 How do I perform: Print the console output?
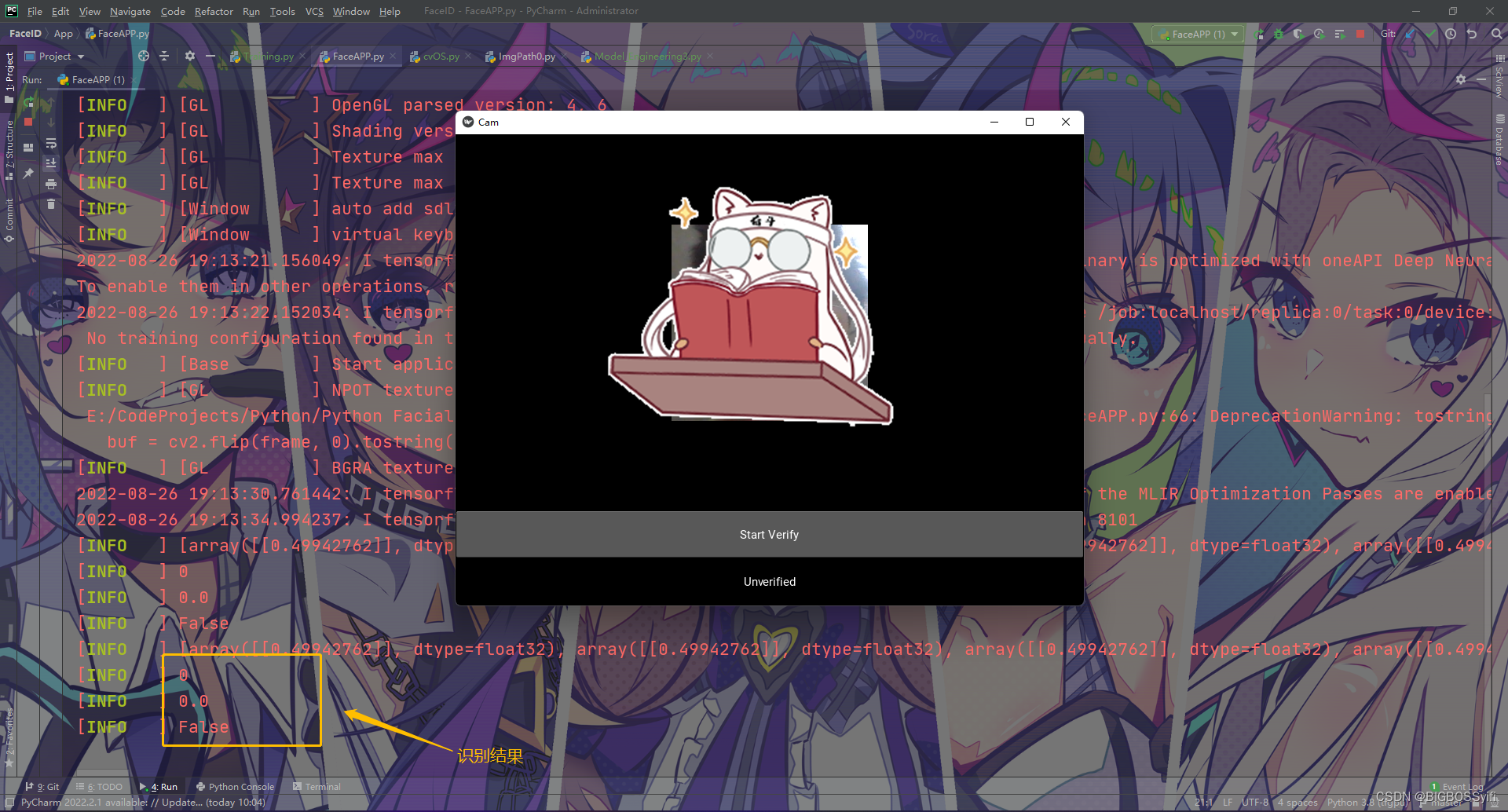51,184
